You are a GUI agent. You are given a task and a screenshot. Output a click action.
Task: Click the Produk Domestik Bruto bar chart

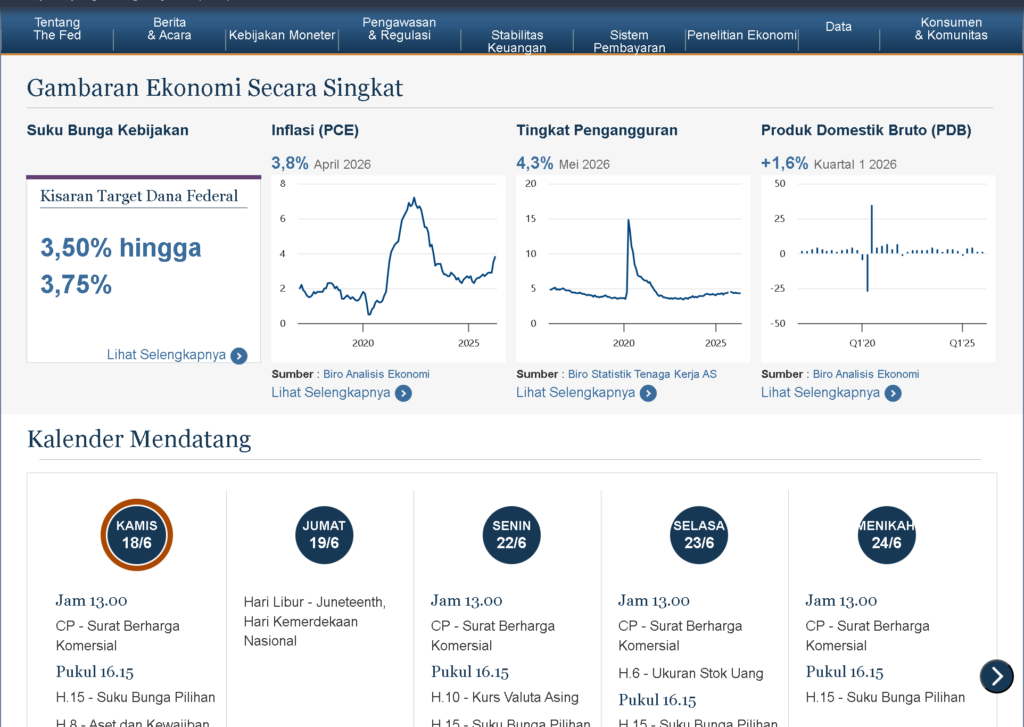tap(878, 268)
